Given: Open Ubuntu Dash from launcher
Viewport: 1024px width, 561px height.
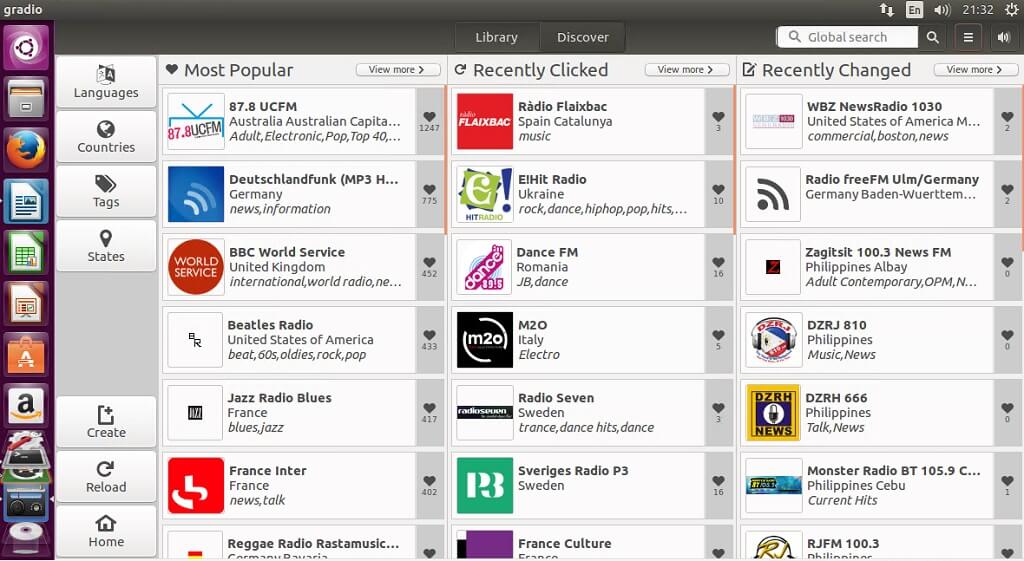Looking at the screenshot, I should pyautogui.click(x=26, y=48).
